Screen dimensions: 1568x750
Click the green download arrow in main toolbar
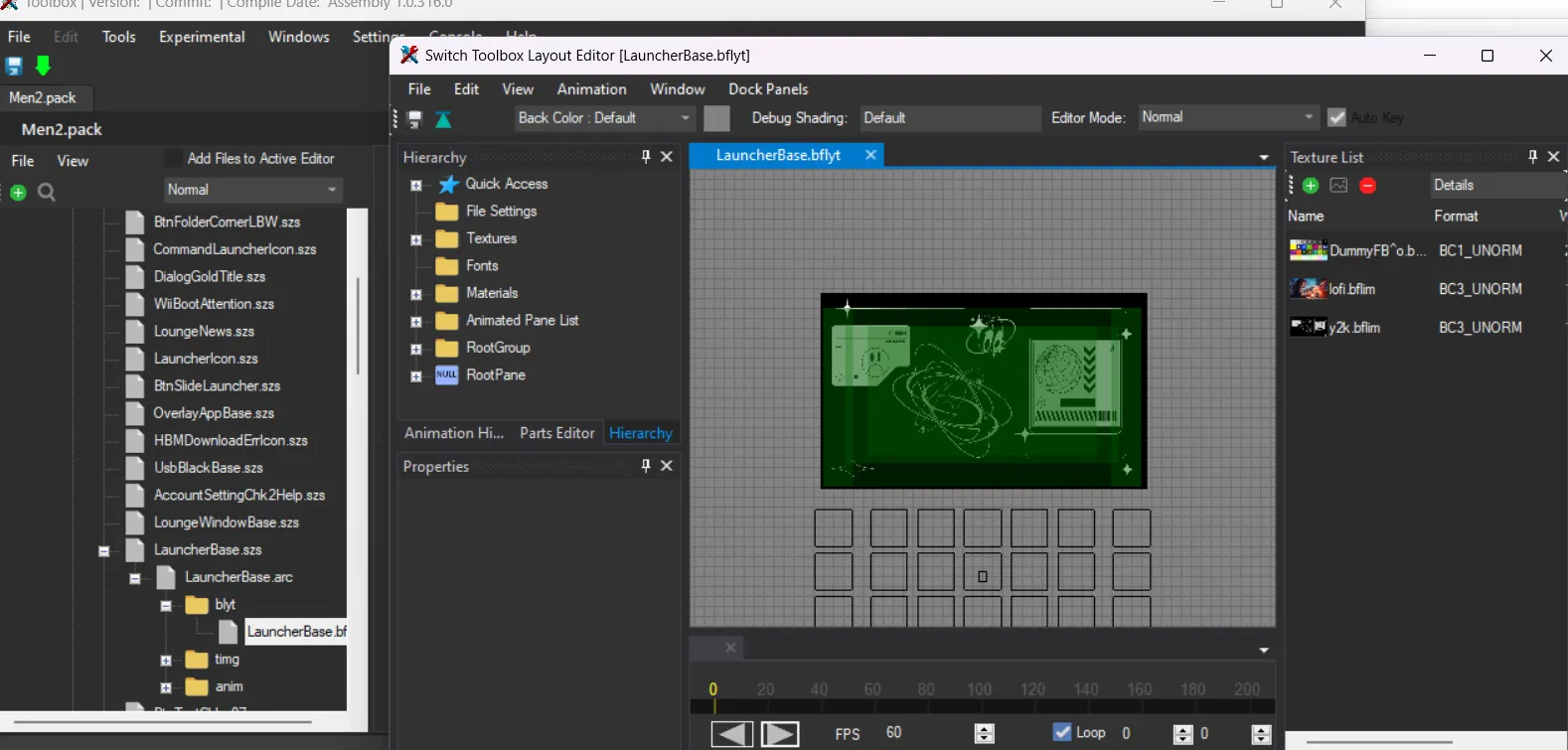[x=43, y=66]
